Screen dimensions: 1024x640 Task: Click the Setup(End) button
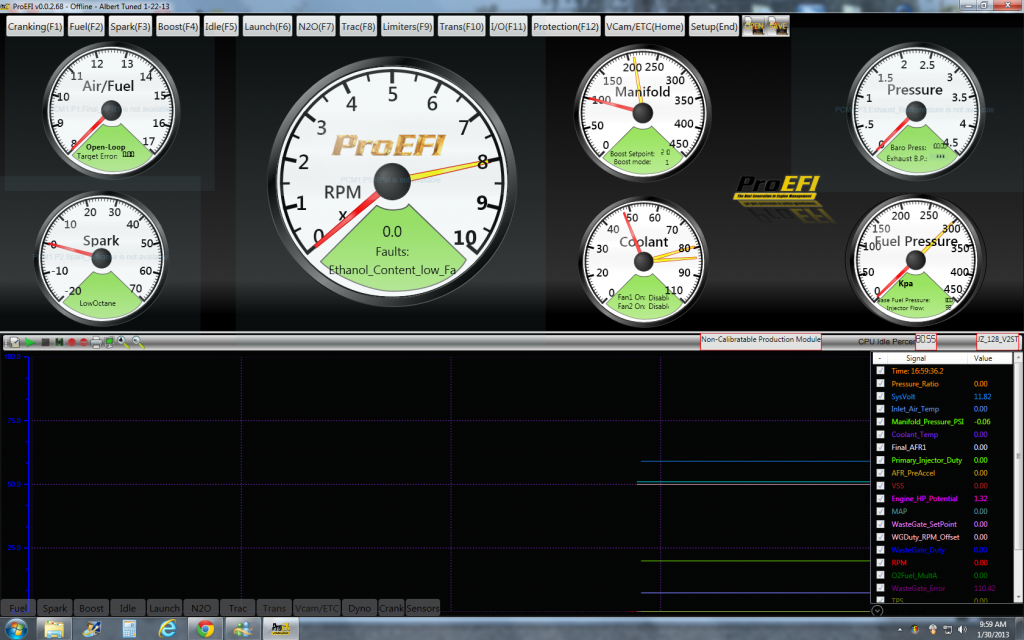pos(714,26)
